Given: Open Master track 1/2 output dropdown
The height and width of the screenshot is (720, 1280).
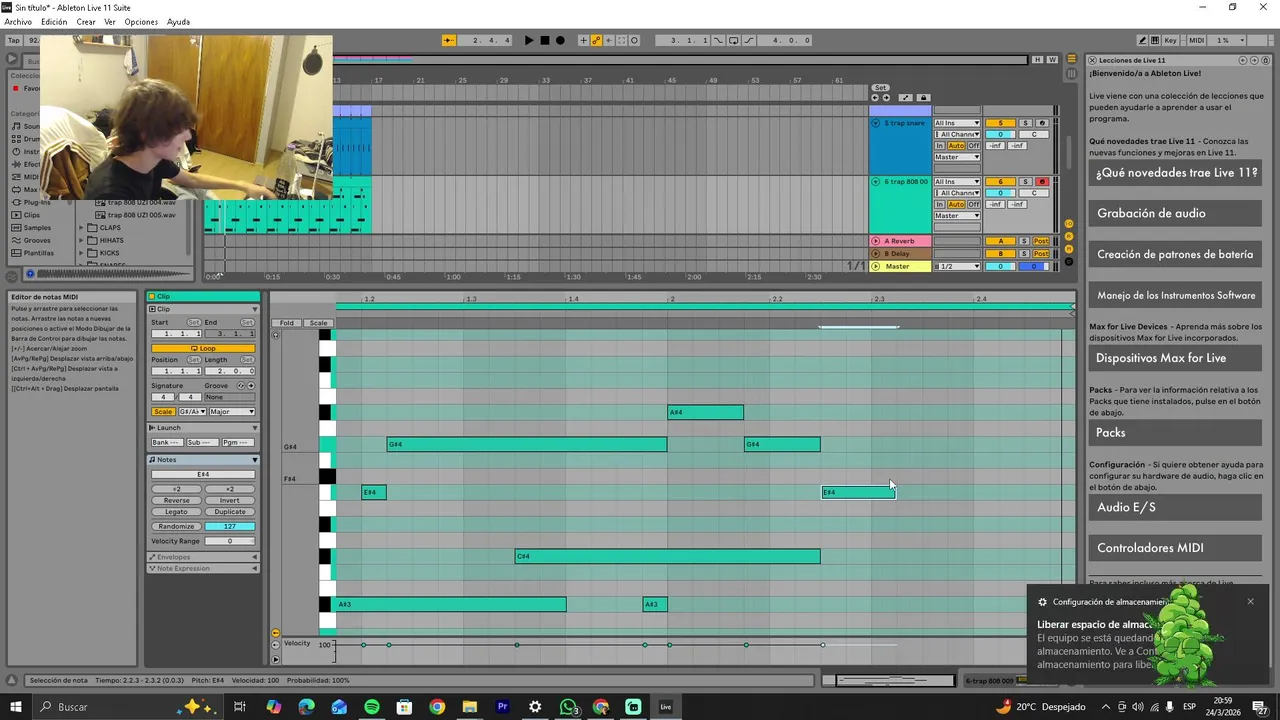Looking at the screenshot, I should click(x=957, y=266).
